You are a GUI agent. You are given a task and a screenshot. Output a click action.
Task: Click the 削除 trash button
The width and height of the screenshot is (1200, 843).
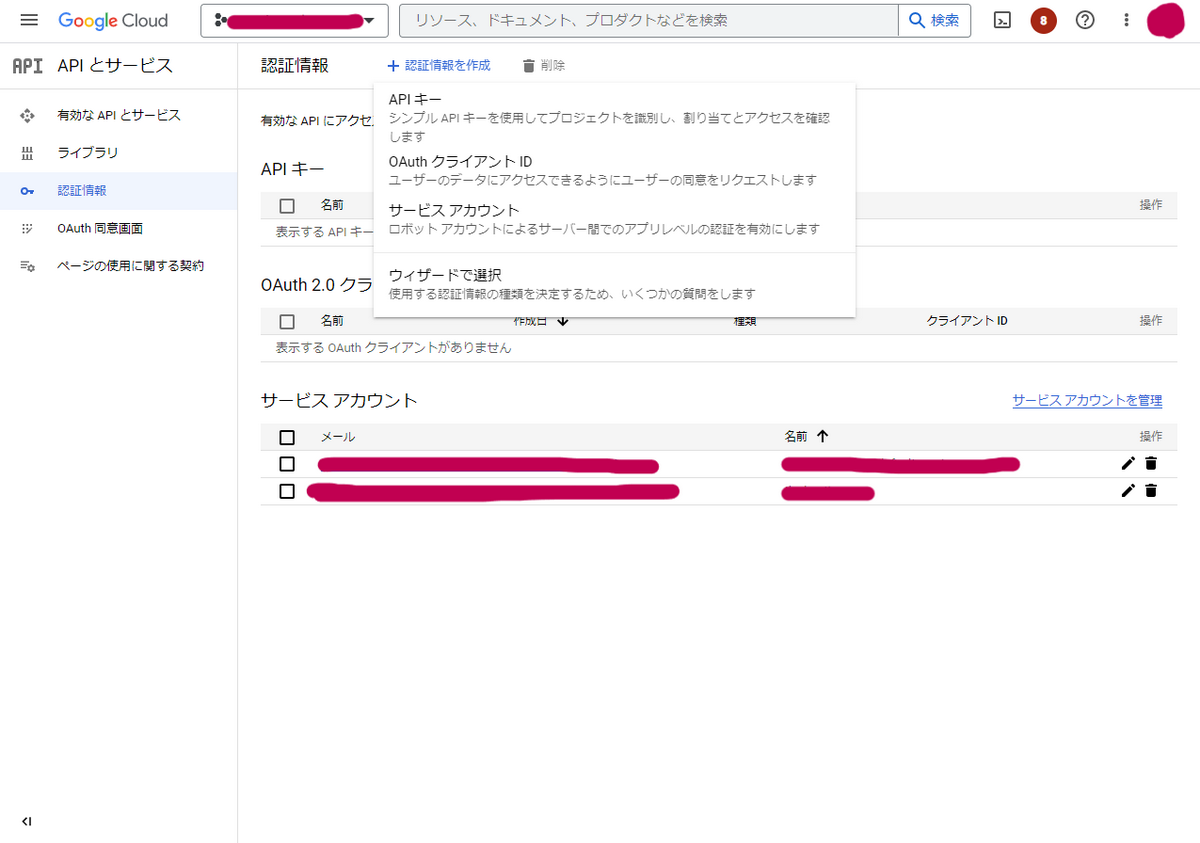(544, 65)
